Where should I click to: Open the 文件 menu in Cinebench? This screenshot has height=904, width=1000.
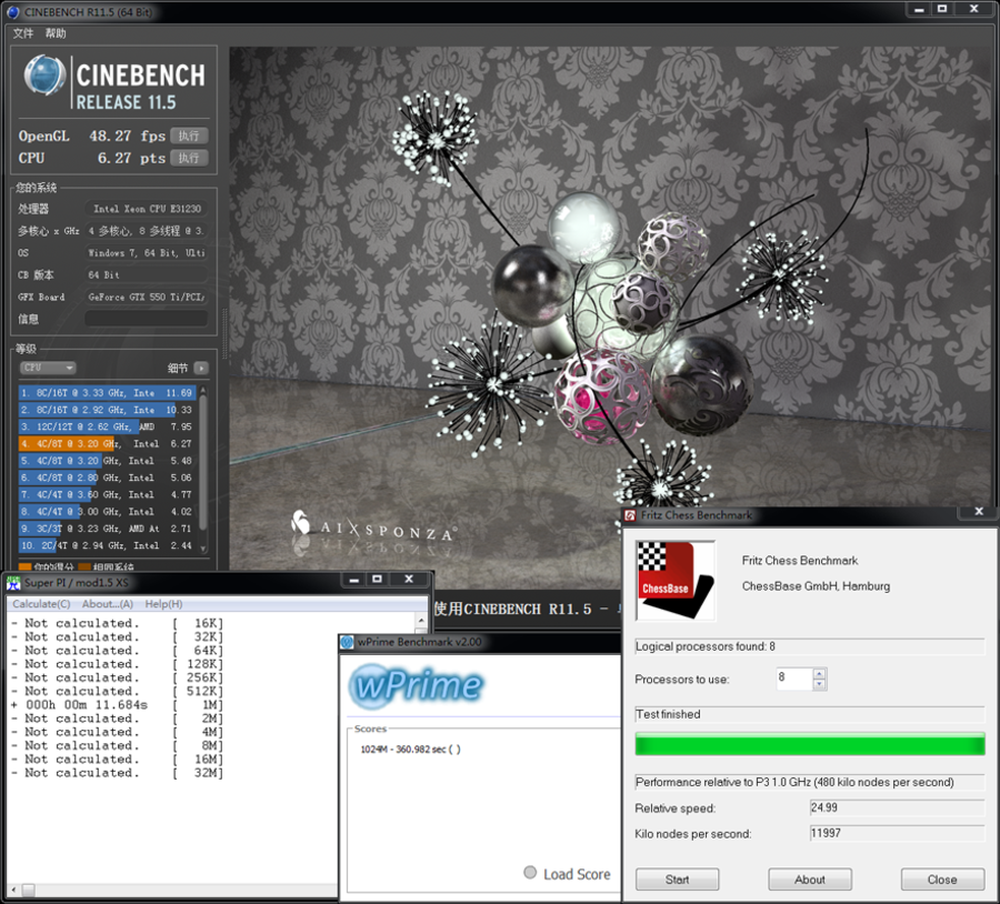pos(23,33)
